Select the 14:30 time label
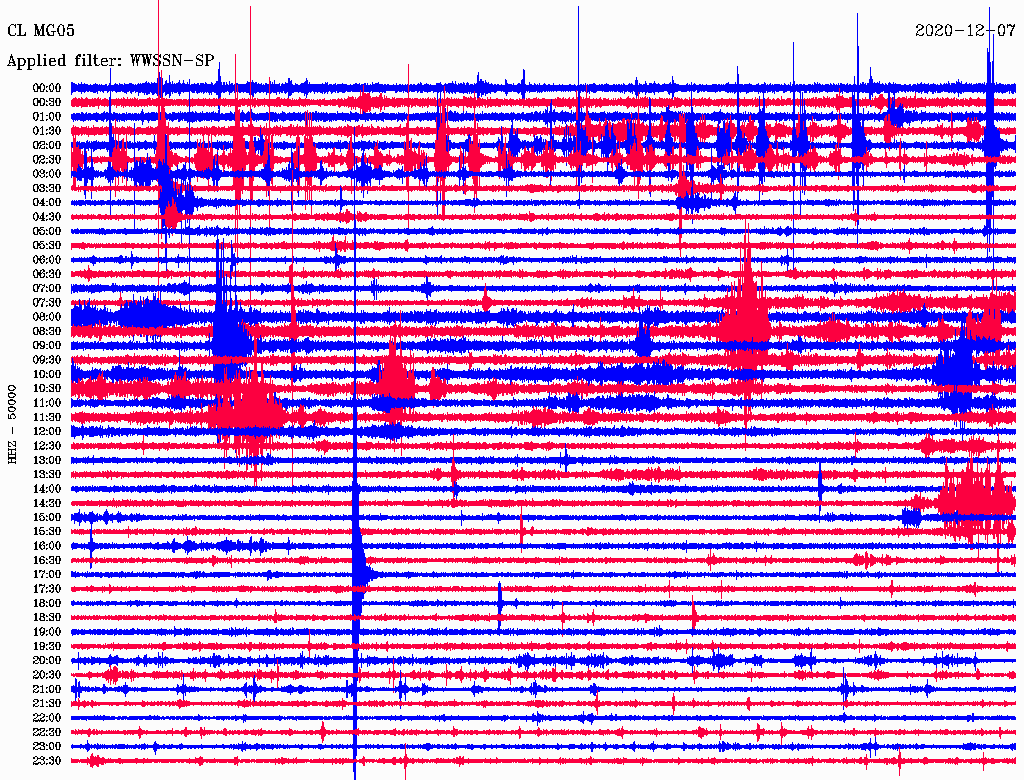The height and width of the screenshot is (780, 1024). point(46,503)
